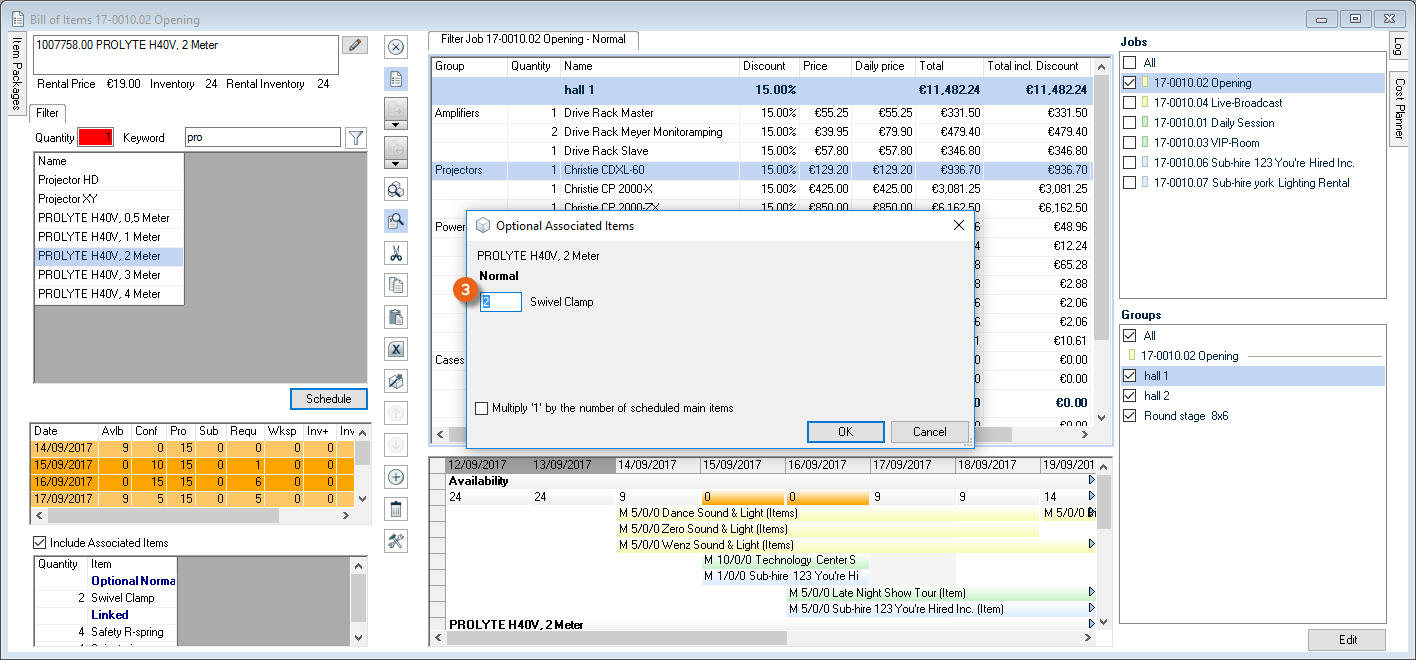1416x660 pixels.
Task: Check the 17-0010.04 Live-Broadcast job checkbox
Action: (1129, 103)
